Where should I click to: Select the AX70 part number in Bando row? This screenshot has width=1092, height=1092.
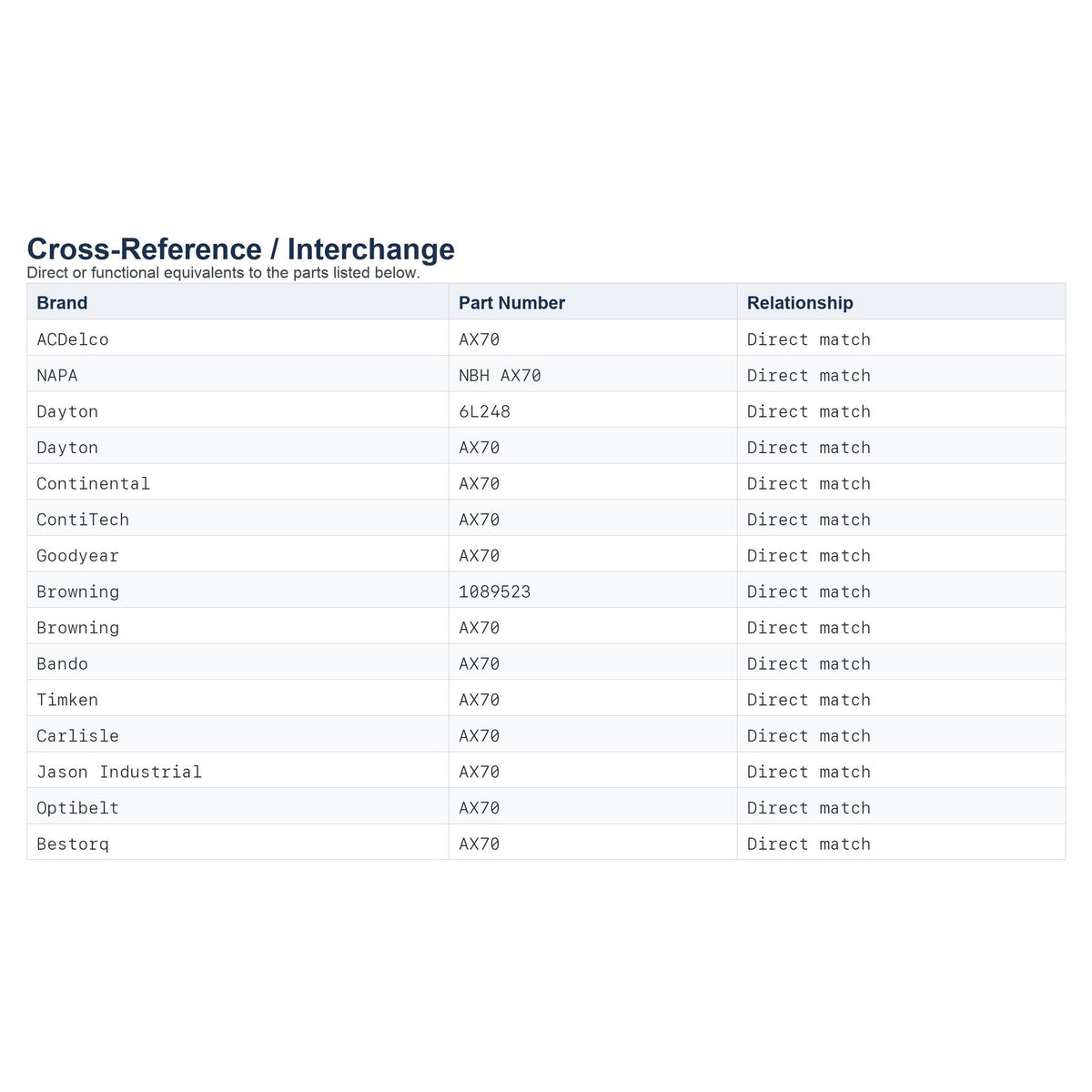(x=480, y=664)
